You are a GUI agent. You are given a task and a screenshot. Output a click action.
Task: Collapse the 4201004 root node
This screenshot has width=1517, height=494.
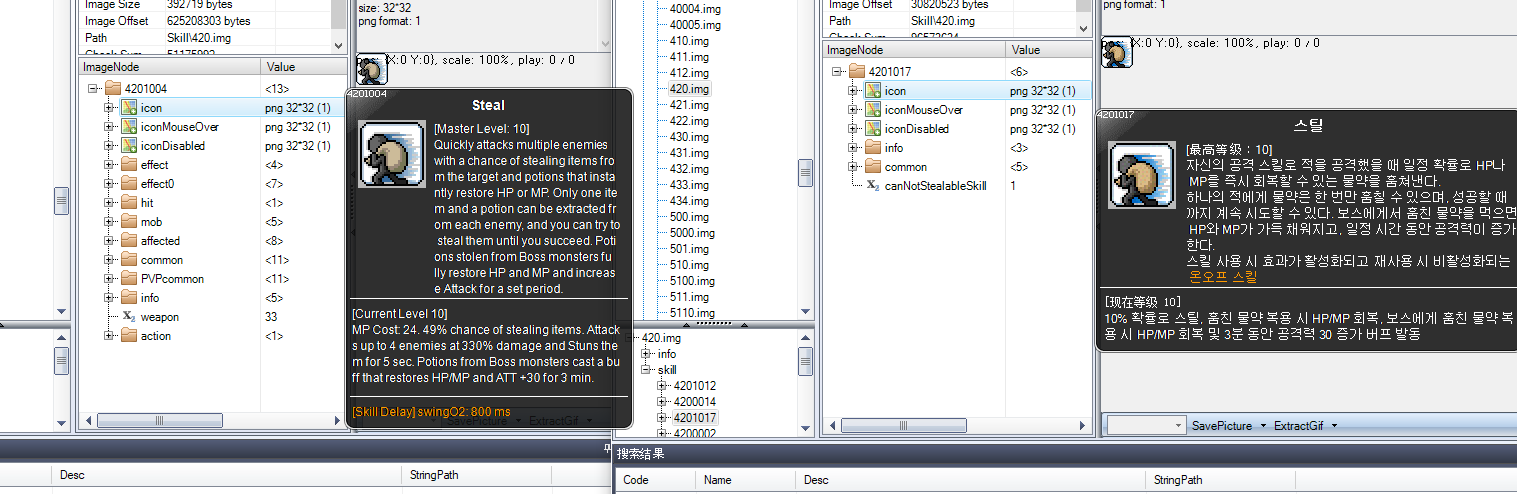click(92, 89)
